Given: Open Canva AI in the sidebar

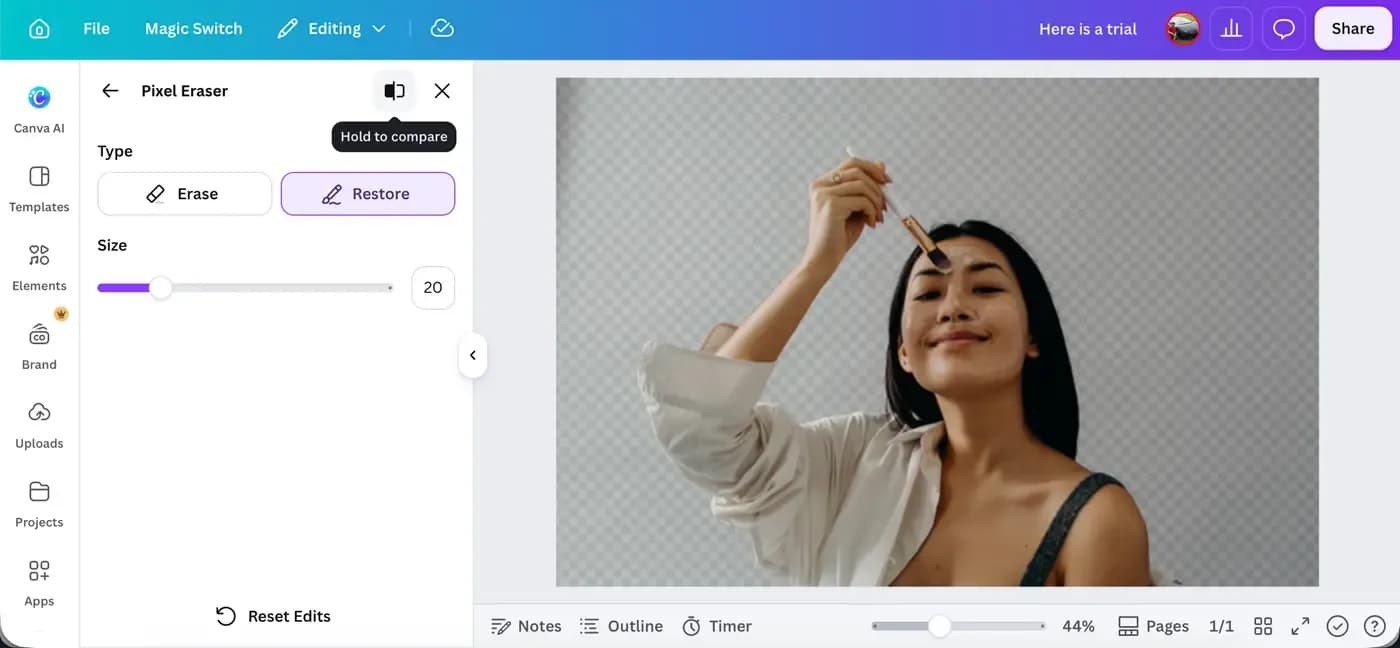Looking at the screenshot, I should click(x=39, y=109).
